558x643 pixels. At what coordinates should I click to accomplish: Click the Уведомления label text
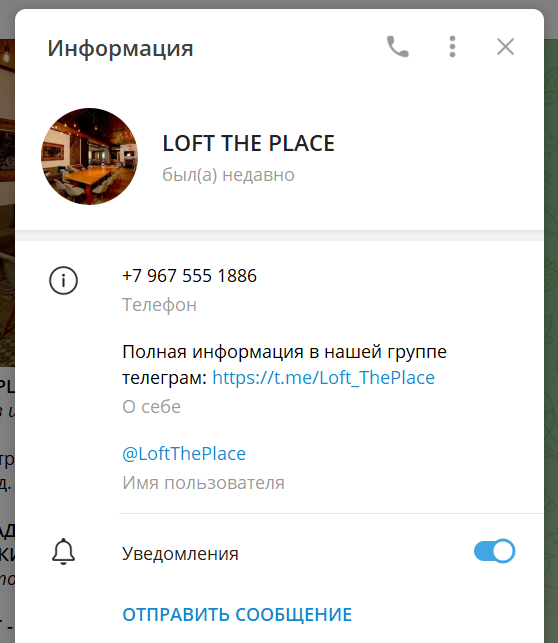tap(180, 554)
